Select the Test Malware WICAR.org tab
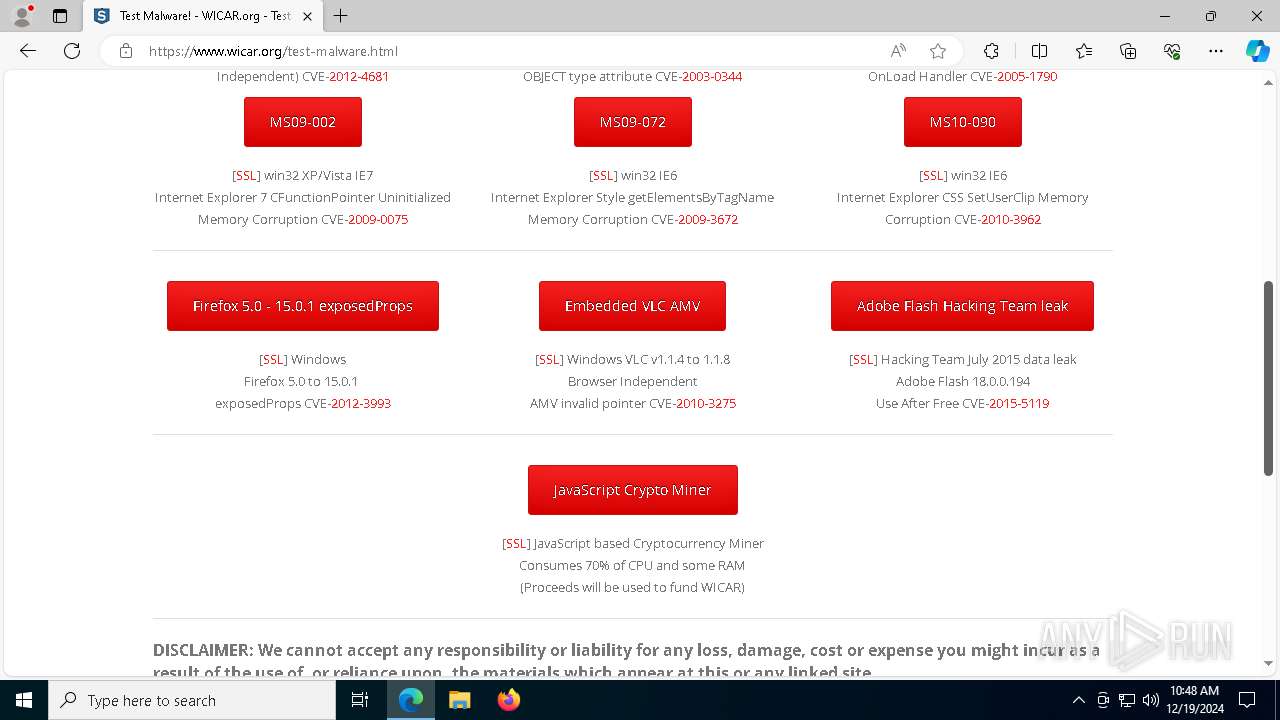The height and width of the screenshot is (720, 1280). click(203, 16)
